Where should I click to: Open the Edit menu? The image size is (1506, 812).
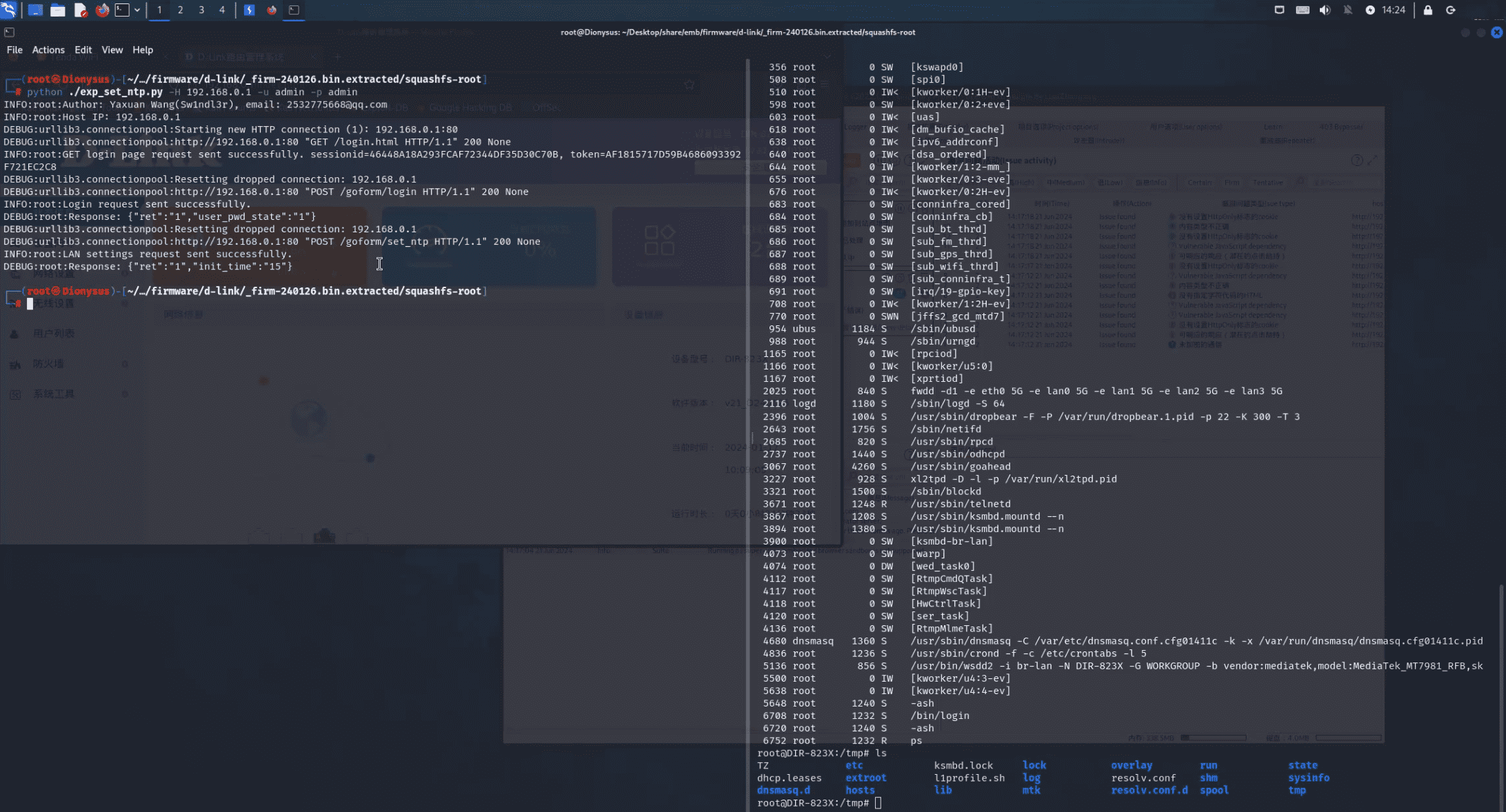point(83,50)
